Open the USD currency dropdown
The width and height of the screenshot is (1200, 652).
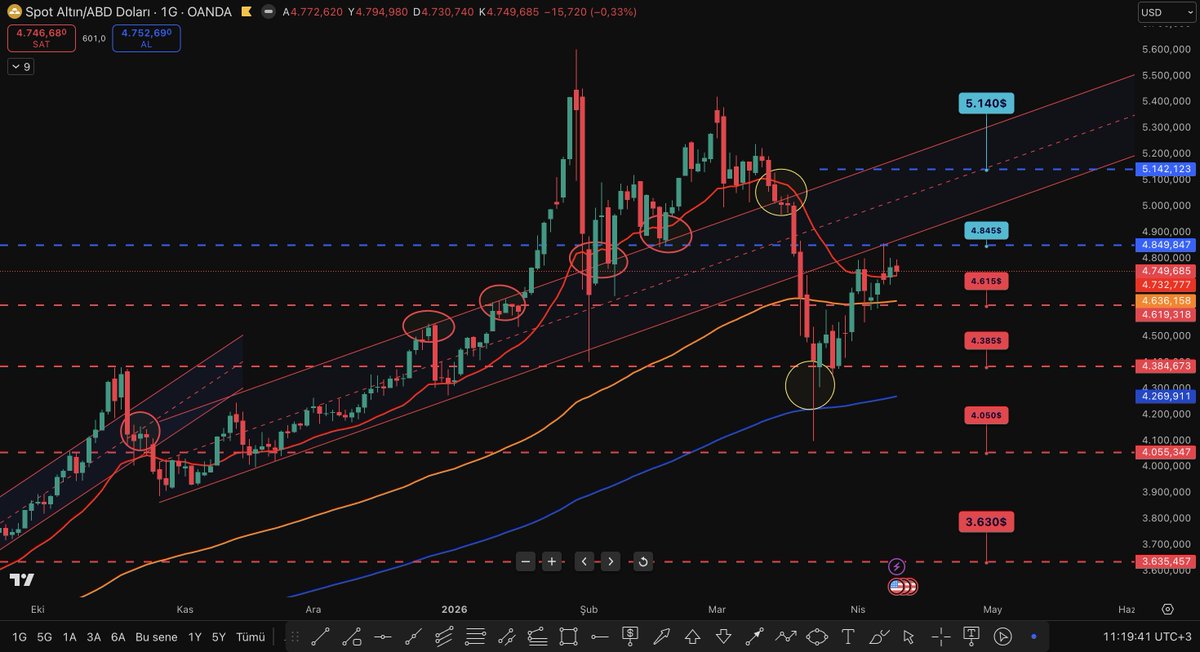[1165, 12]
